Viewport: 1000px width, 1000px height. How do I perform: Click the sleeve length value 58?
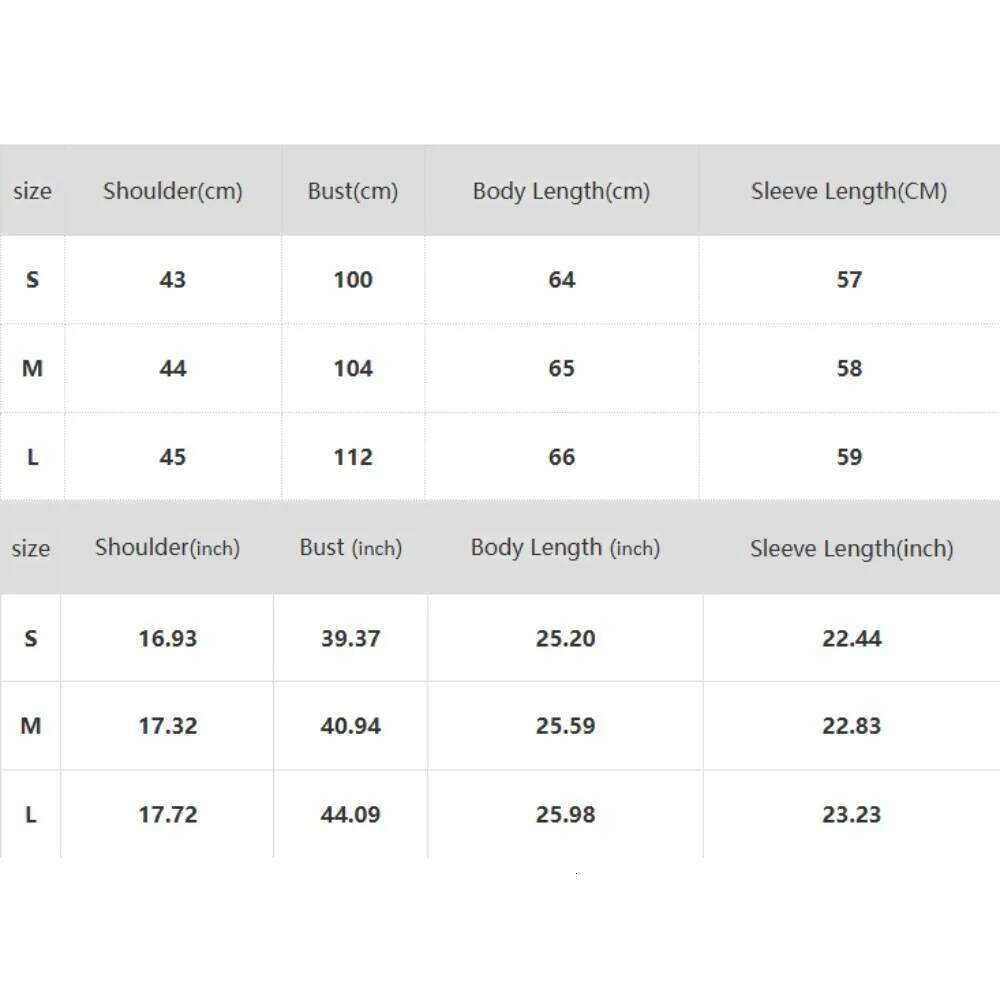[x=848, y=369]
